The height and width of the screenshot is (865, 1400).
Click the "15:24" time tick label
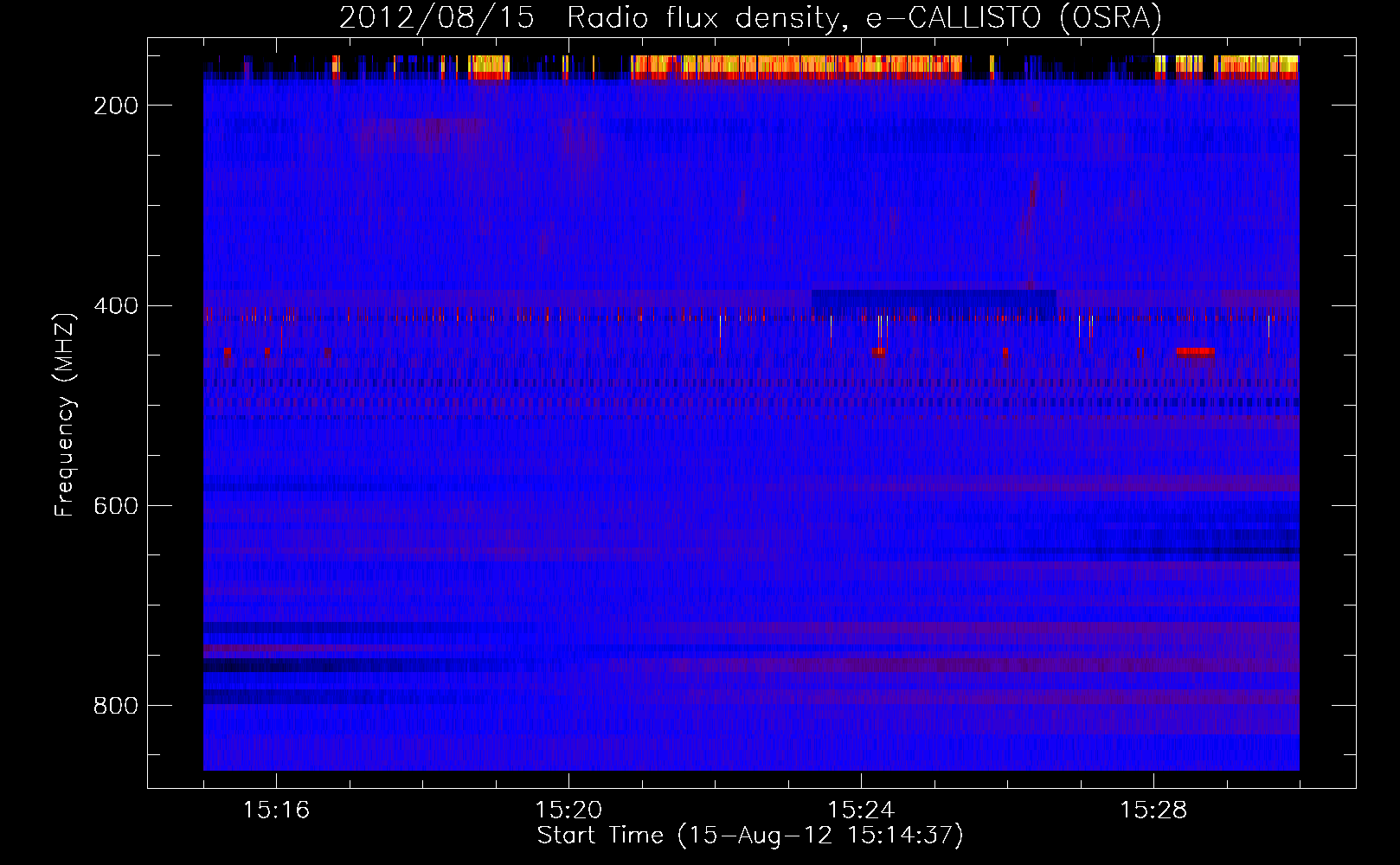pyautogui.click(x=861, y=811)
